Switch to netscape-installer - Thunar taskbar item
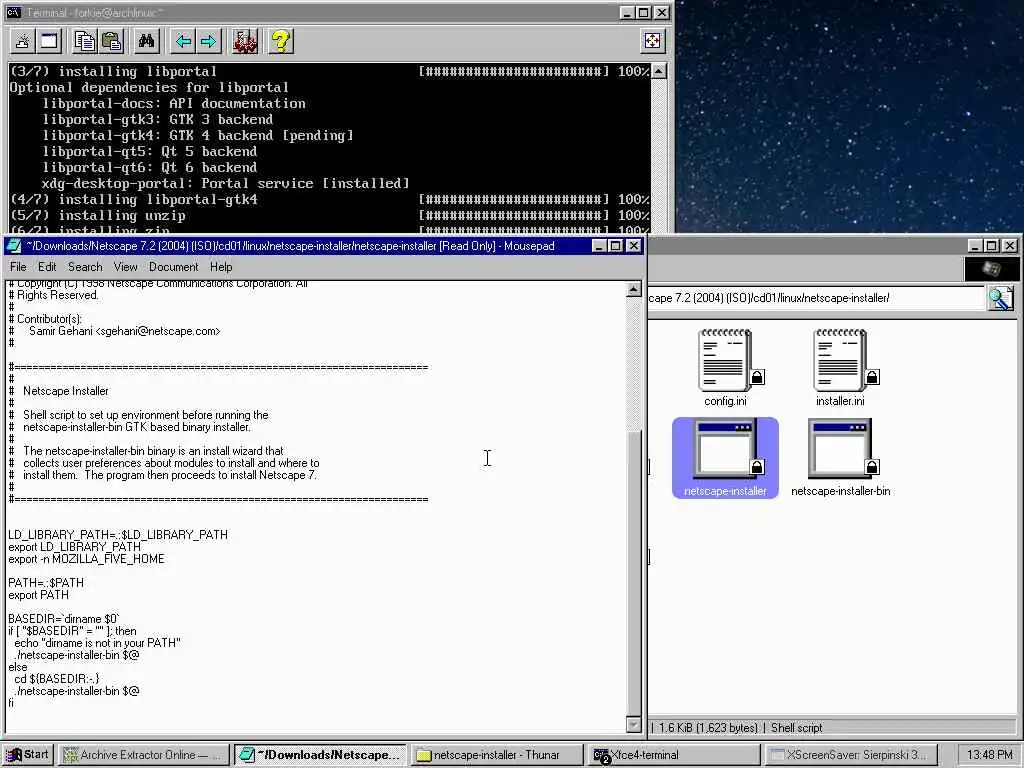Image resolution: width=1024 pixels, height=768 pixels. (x=496, y=755)
